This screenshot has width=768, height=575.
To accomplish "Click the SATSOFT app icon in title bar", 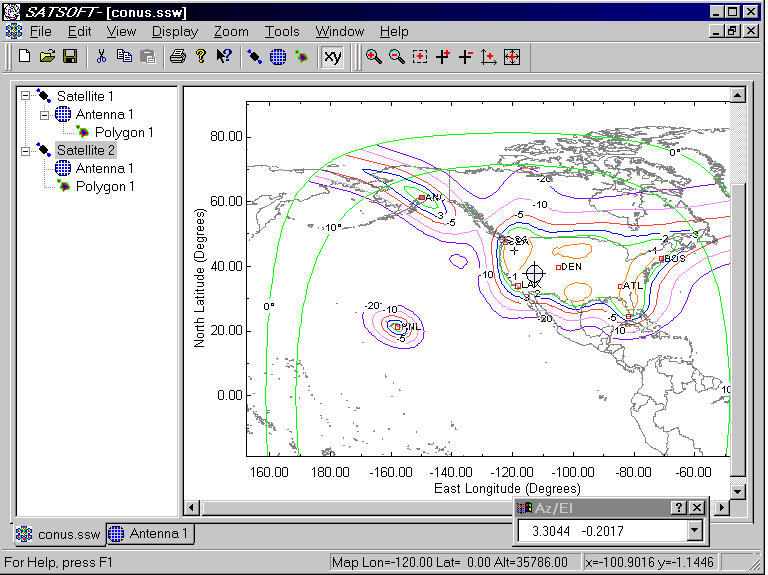I will (12, 11).
